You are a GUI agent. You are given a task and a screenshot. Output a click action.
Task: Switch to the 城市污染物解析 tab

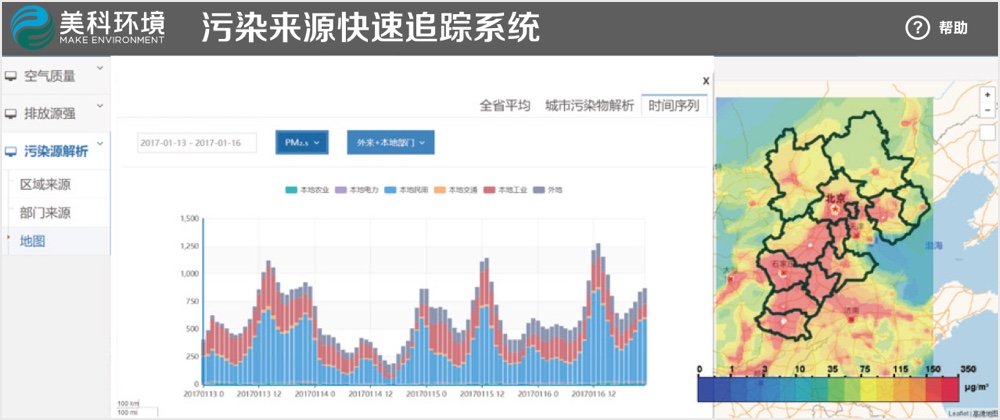[x=589, y=106]
